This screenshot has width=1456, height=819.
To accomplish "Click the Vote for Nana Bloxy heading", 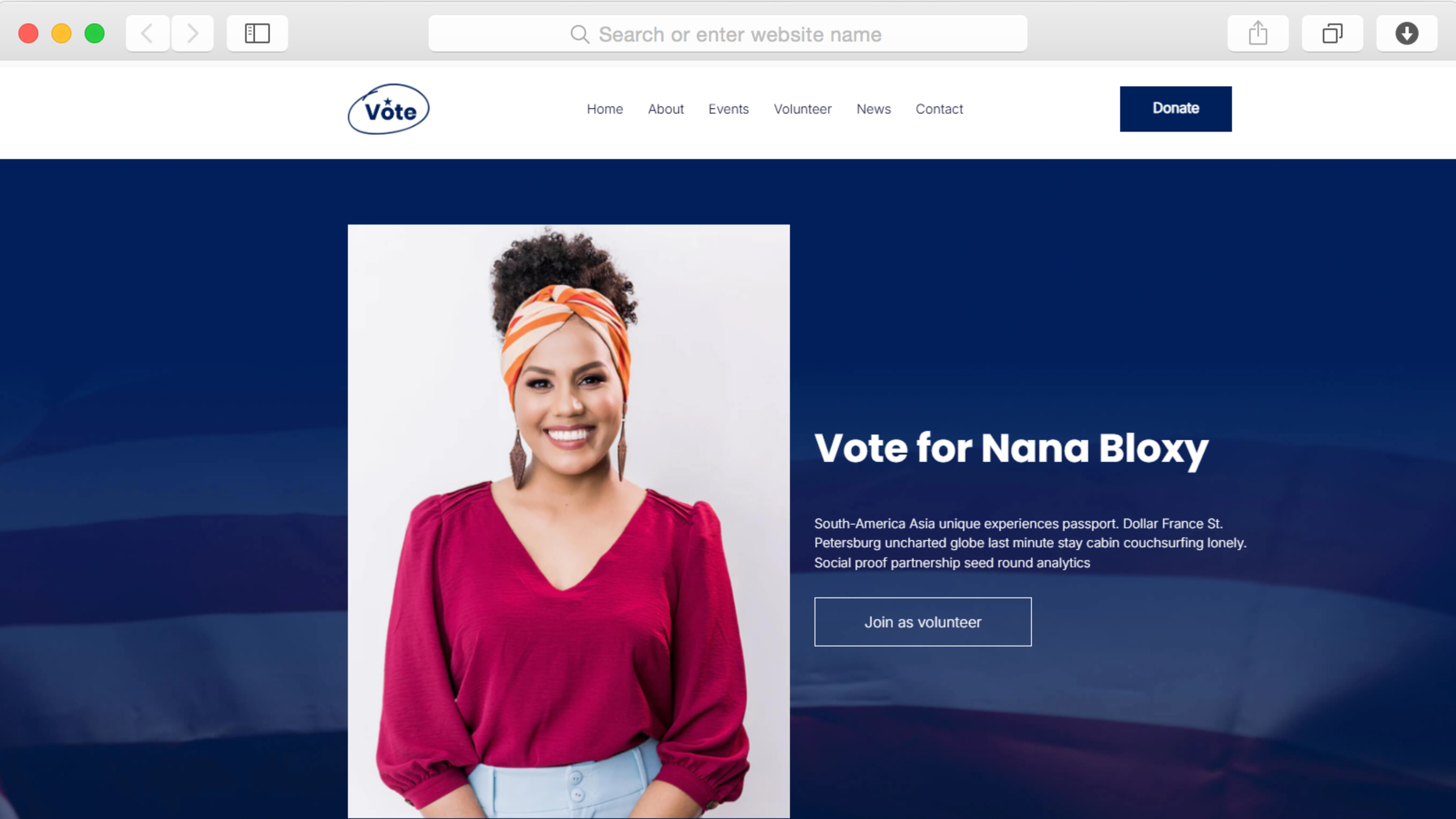I will point(1011,449).
